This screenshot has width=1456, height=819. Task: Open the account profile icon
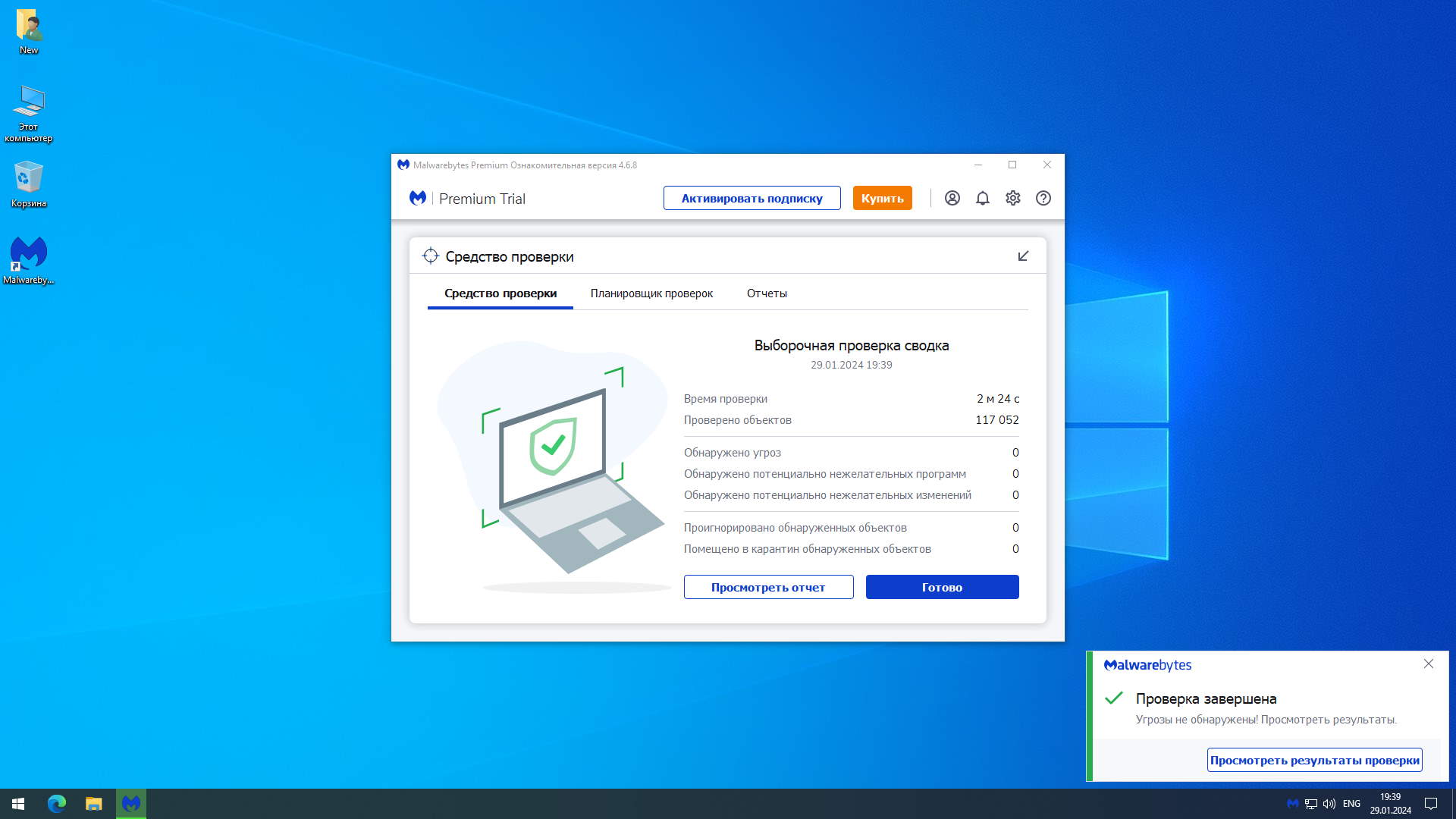click(952, 198)
